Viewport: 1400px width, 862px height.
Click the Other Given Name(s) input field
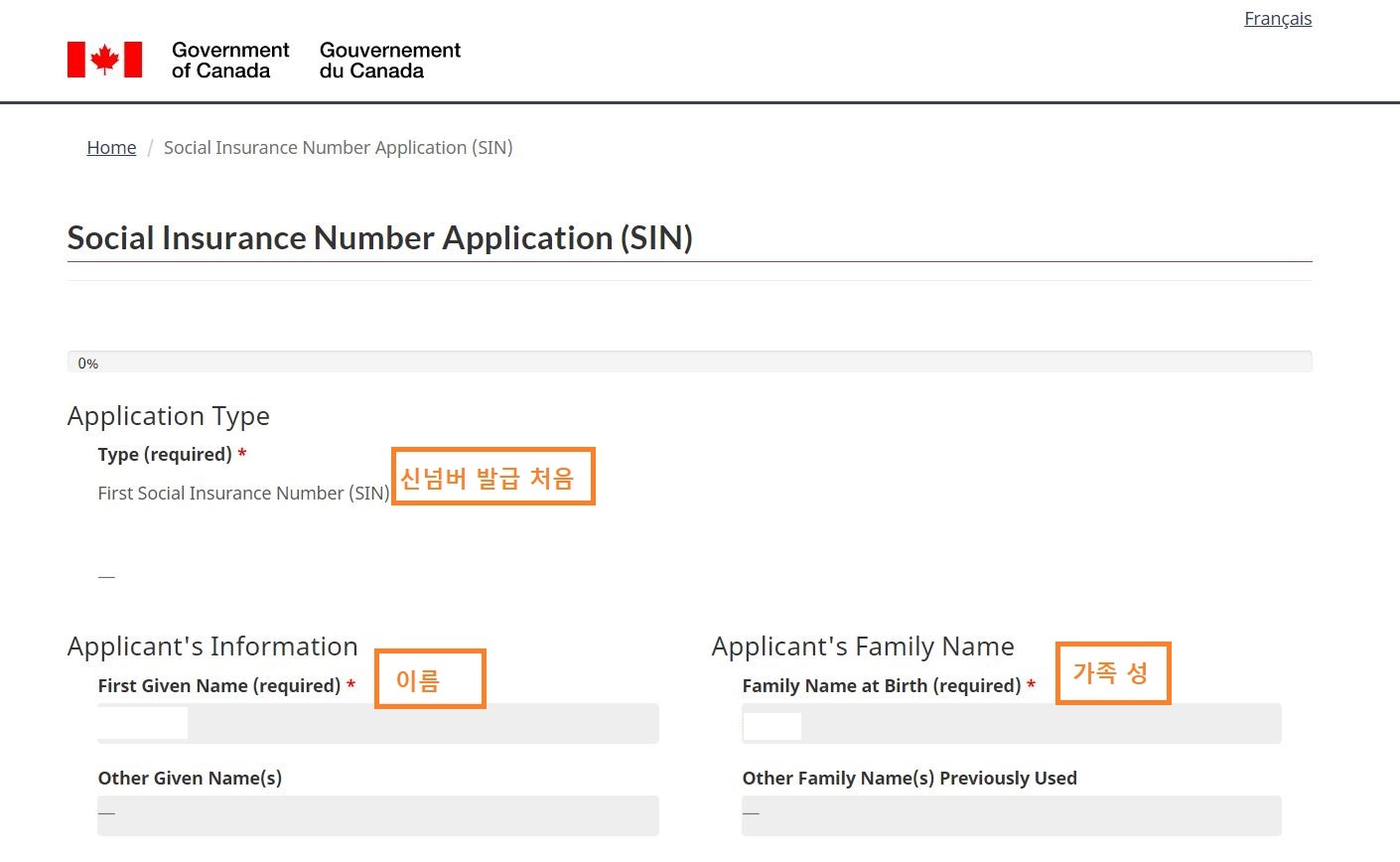pos(378,815)
